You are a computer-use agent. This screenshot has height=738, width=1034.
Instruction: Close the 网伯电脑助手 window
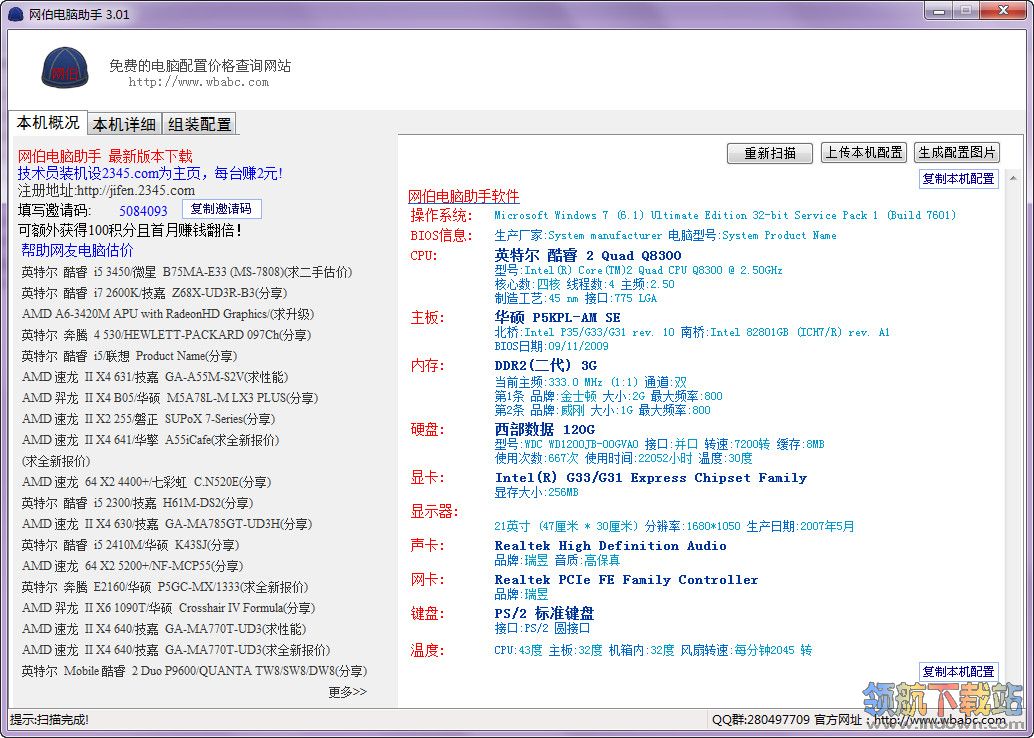click(1003, 11)
